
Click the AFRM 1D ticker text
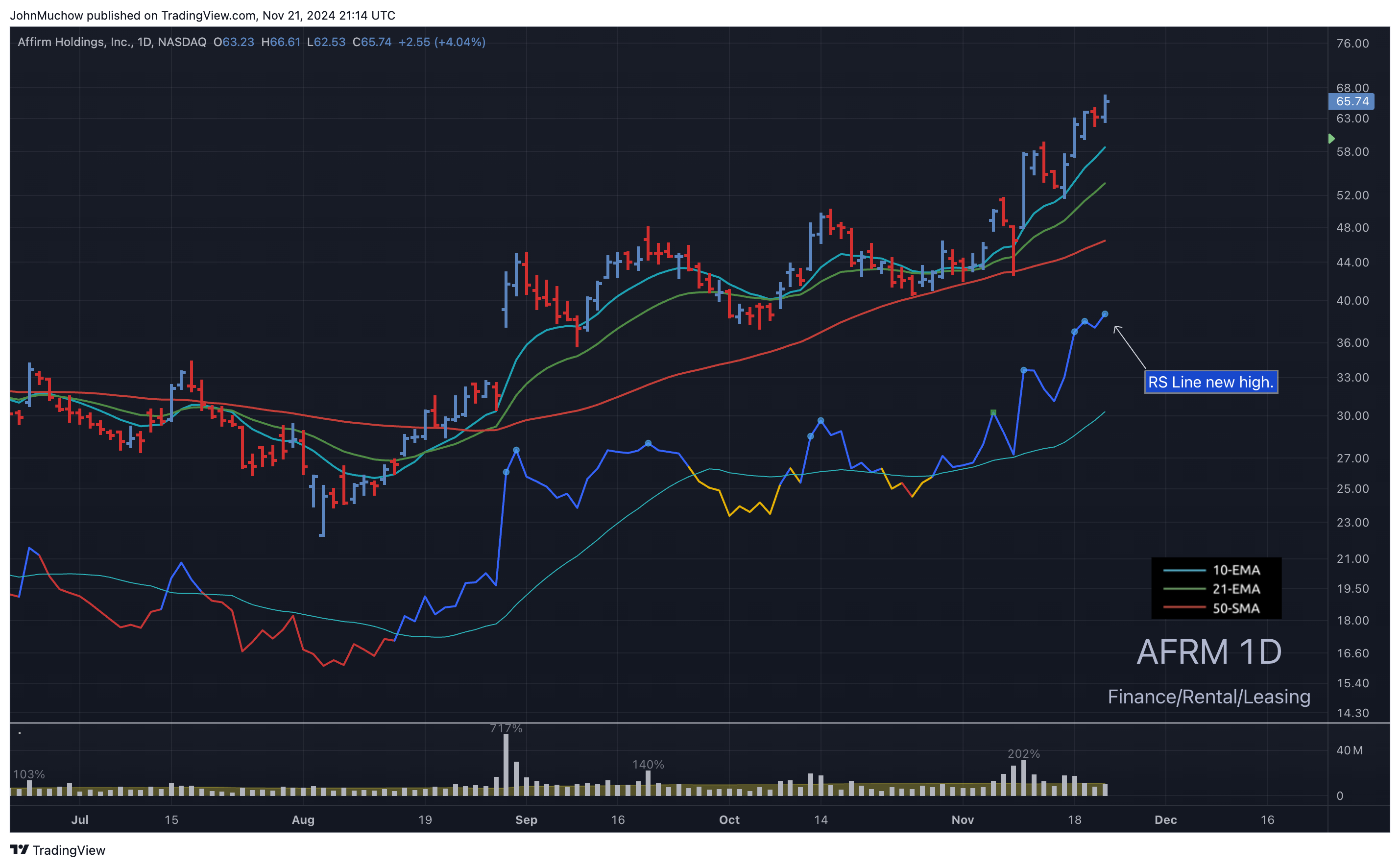click(1208, 651)
